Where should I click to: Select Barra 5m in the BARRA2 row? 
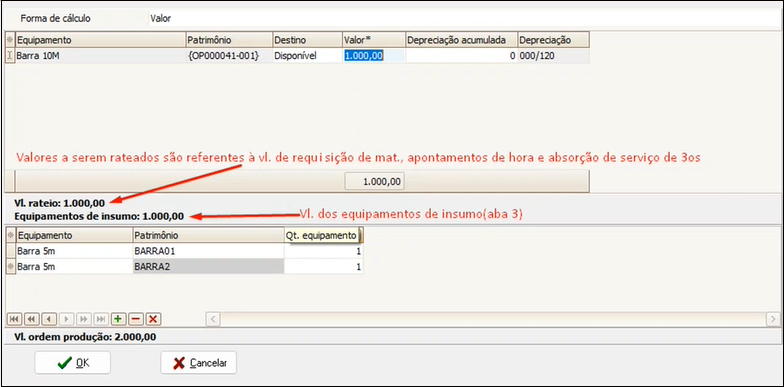click(74, 266)
